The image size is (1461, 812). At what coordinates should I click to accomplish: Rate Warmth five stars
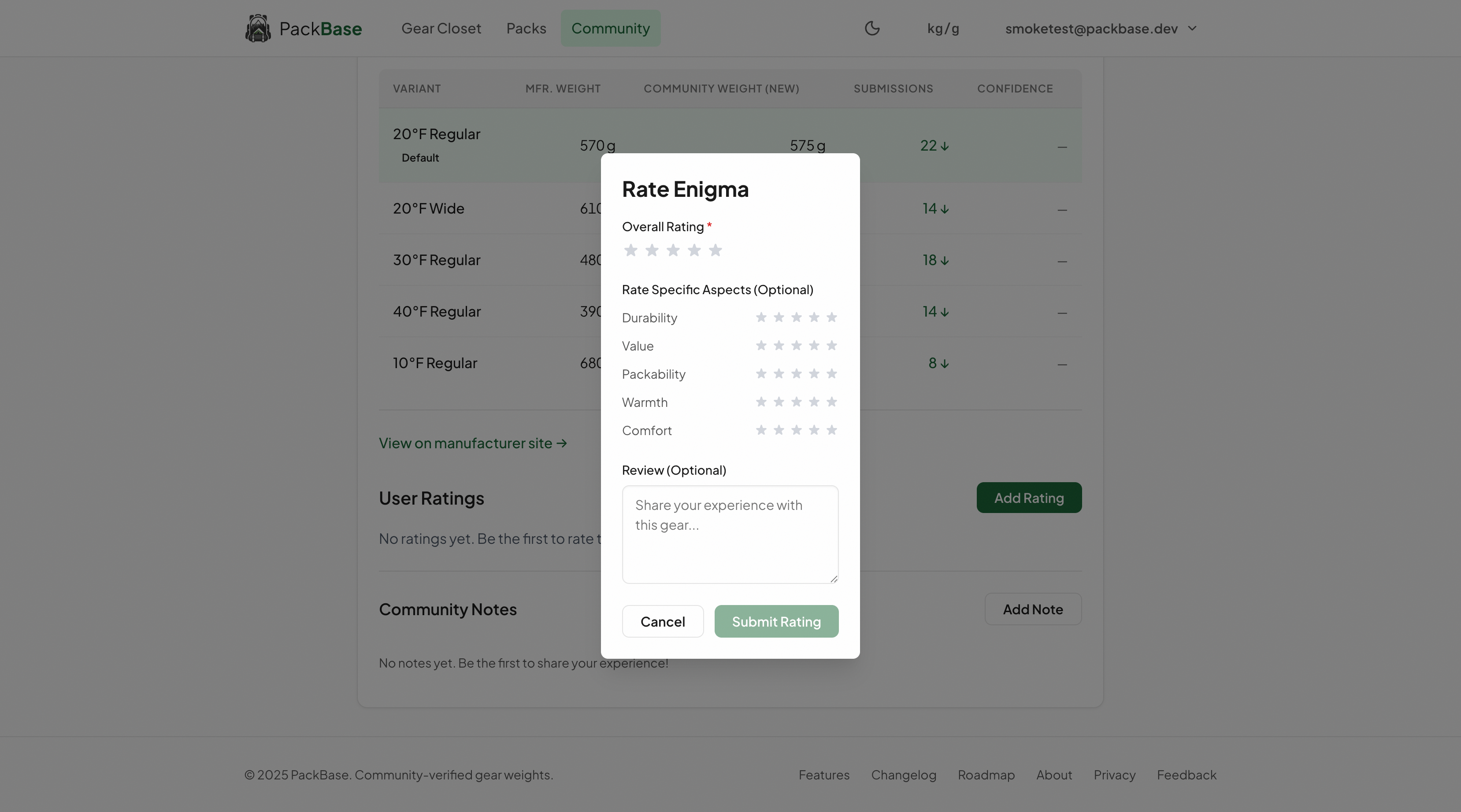coord(831,402)
